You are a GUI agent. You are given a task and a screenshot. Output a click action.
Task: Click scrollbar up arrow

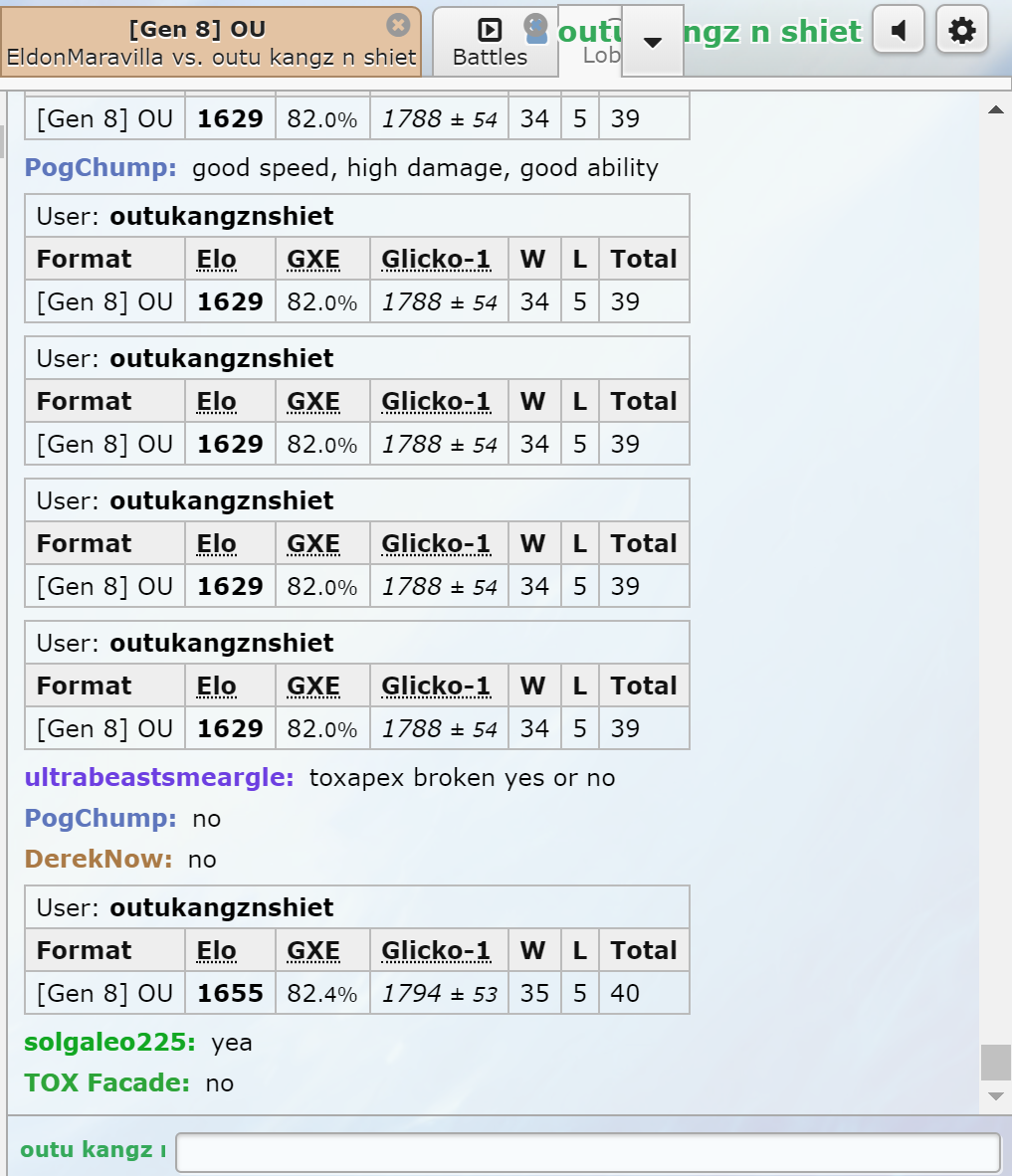coord(995,109)
